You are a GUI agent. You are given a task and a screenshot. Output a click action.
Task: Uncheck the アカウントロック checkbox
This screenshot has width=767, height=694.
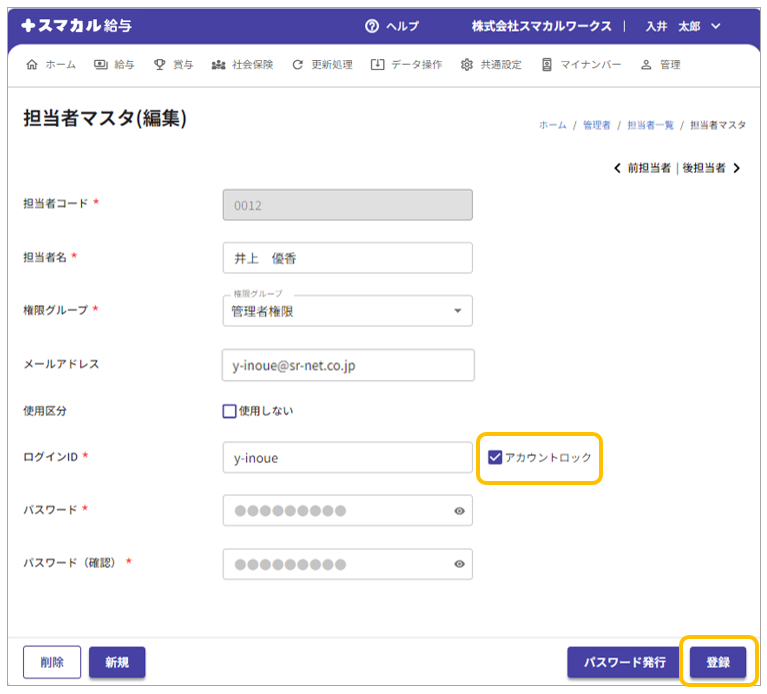pos(495,457)
